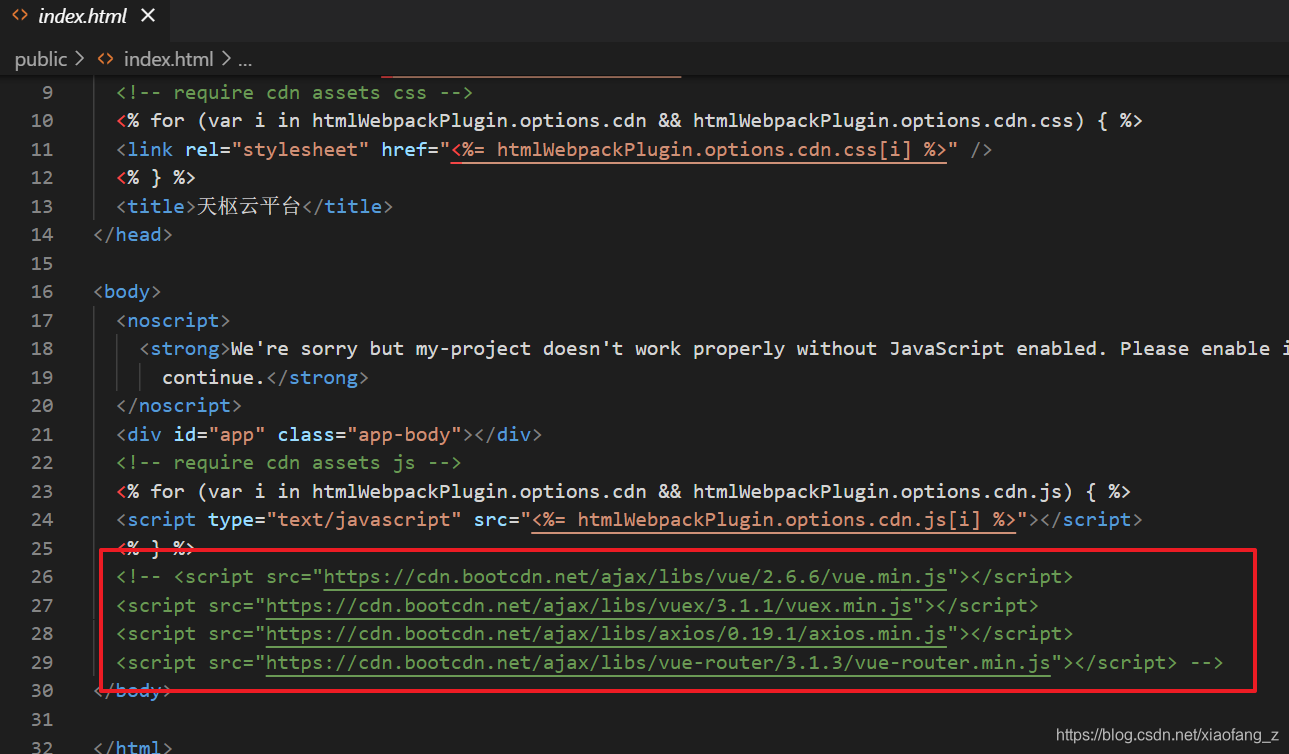Open the vuex.min.js CDN URL
This screenshot has width=1289, height=754.
click(x=589, y=605)
